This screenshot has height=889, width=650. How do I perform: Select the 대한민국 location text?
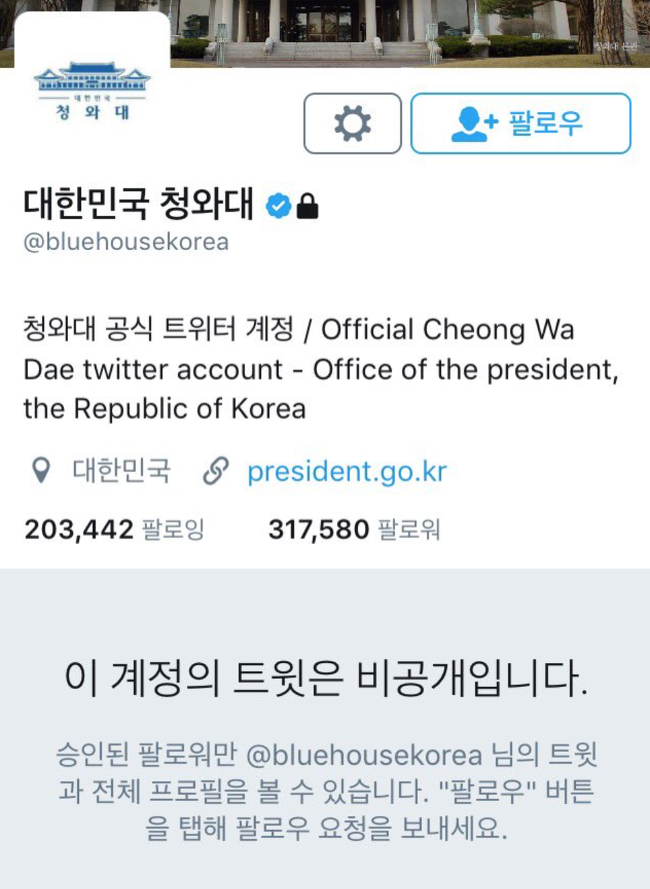tap(121, 471)
